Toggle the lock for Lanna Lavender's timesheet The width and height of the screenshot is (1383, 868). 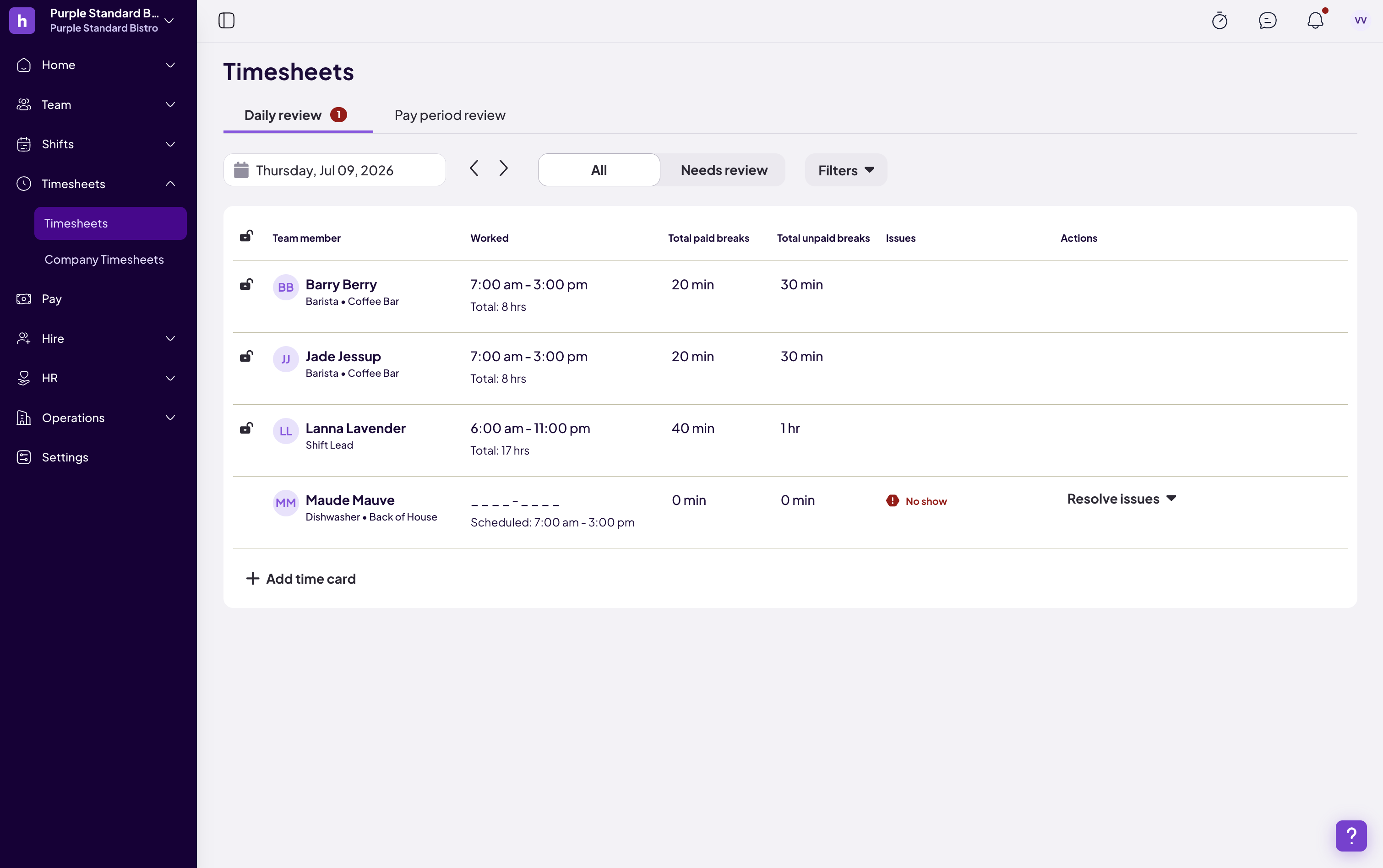point(246,428)
